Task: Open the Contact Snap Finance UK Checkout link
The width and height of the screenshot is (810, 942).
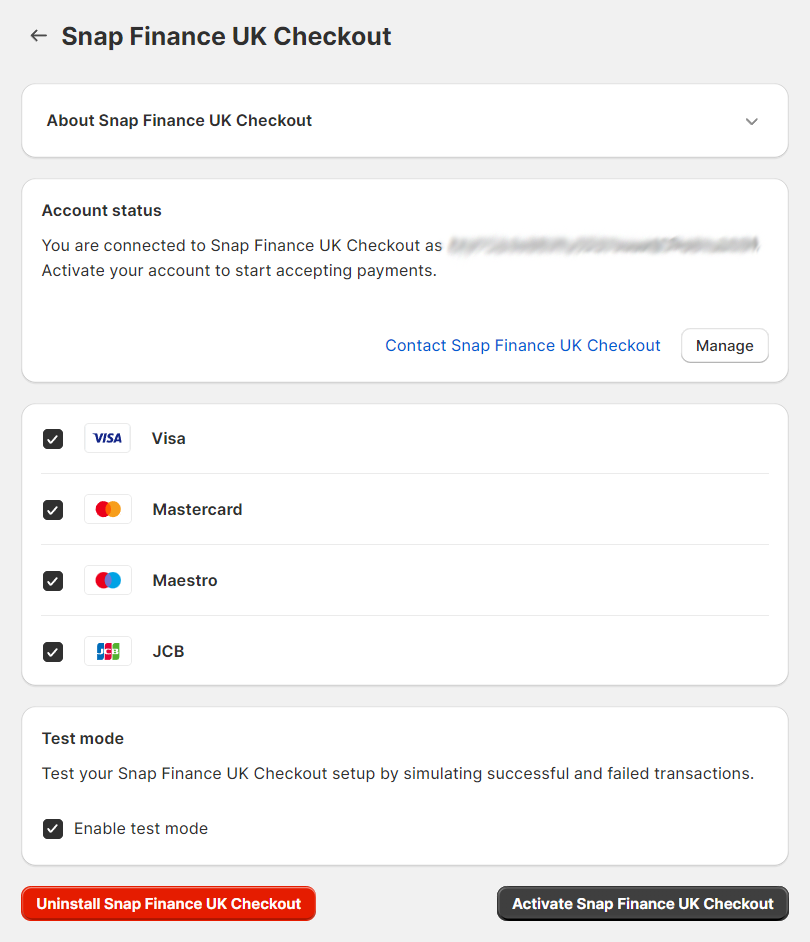Action: 522,345
